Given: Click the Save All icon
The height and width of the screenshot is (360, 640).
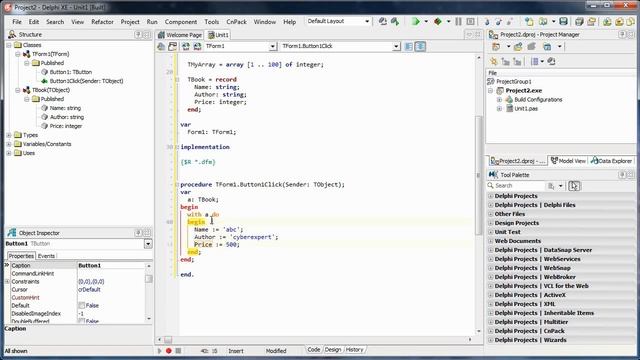Looking at the screenshot, I should [x=579, y=21].
